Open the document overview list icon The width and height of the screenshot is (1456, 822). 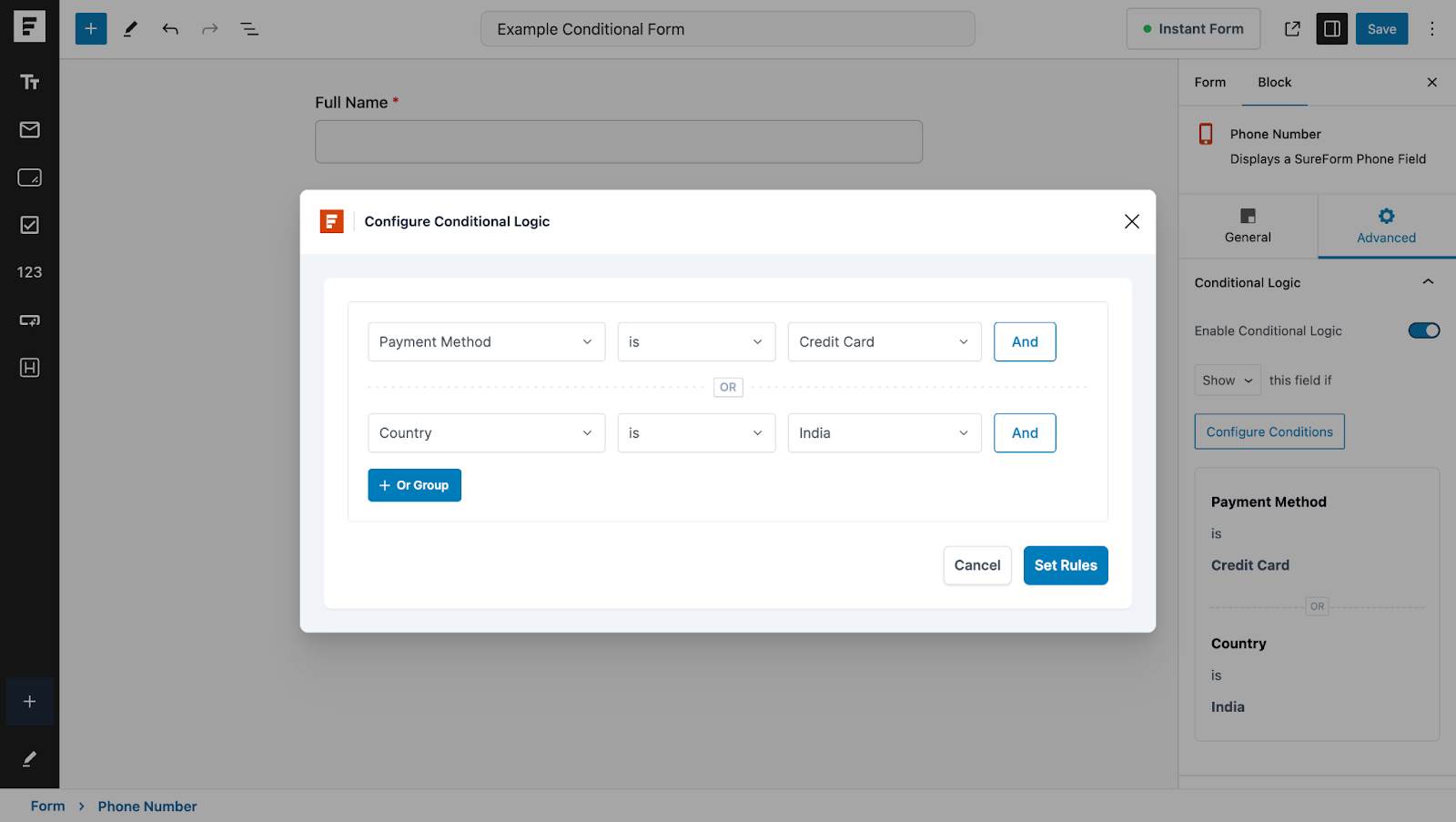(x=249, y=29)
